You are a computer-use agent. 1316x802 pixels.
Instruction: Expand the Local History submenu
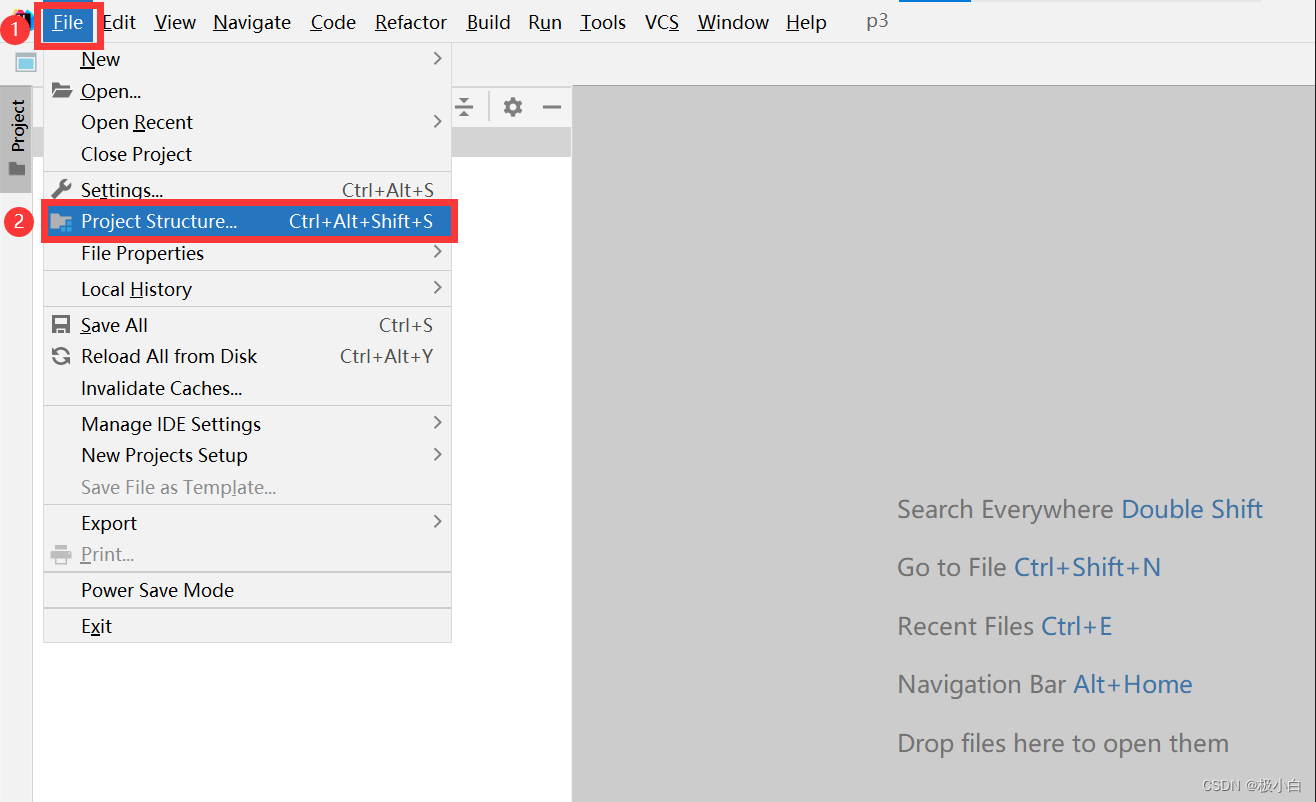click(247, 289)
